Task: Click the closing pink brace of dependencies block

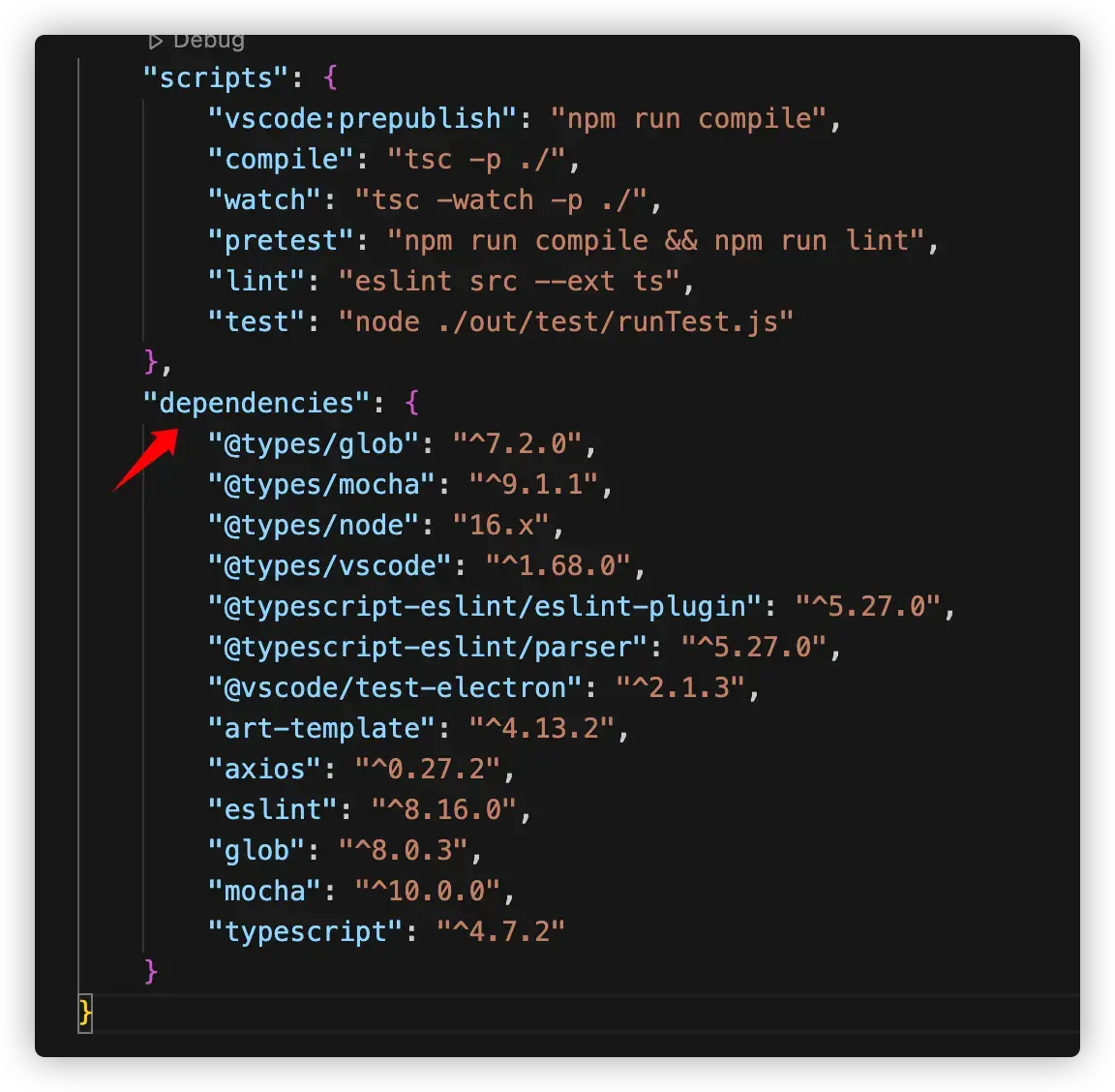Action: [151, 971]
